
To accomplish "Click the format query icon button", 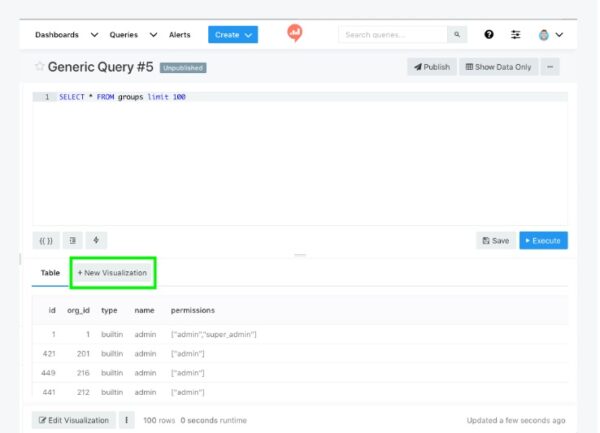I will tap(73, 241).
